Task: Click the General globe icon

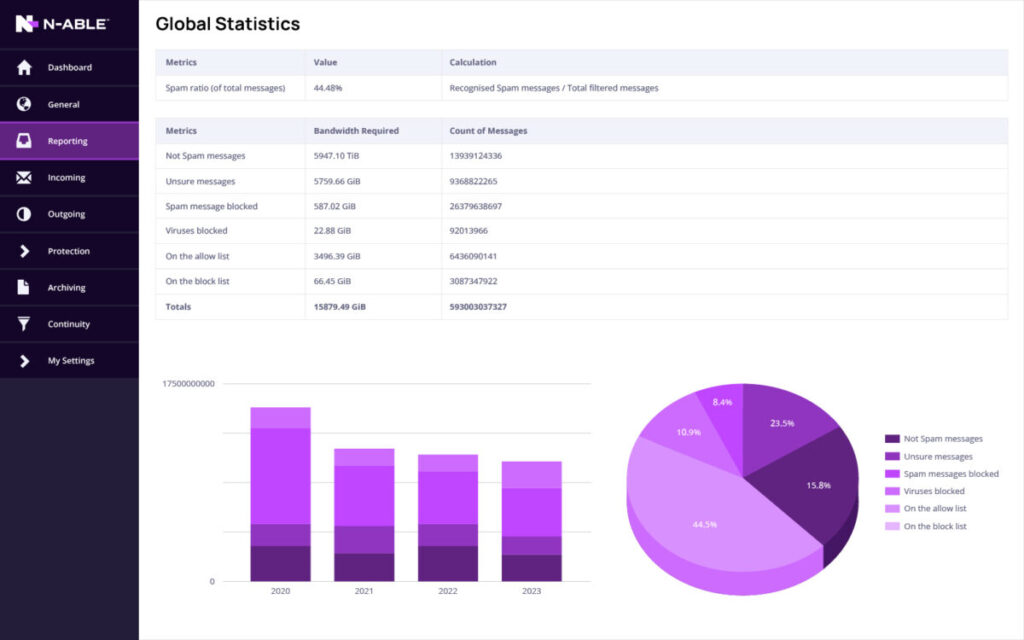Action: coord(24,104)
